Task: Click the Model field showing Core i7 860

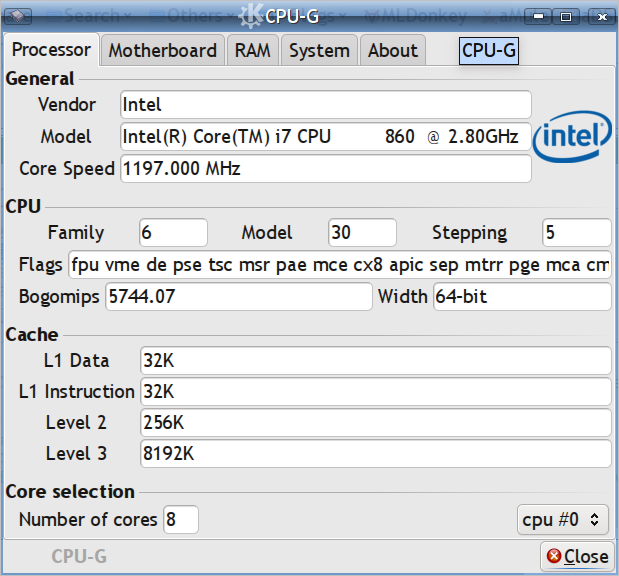Action: [326, 137]
